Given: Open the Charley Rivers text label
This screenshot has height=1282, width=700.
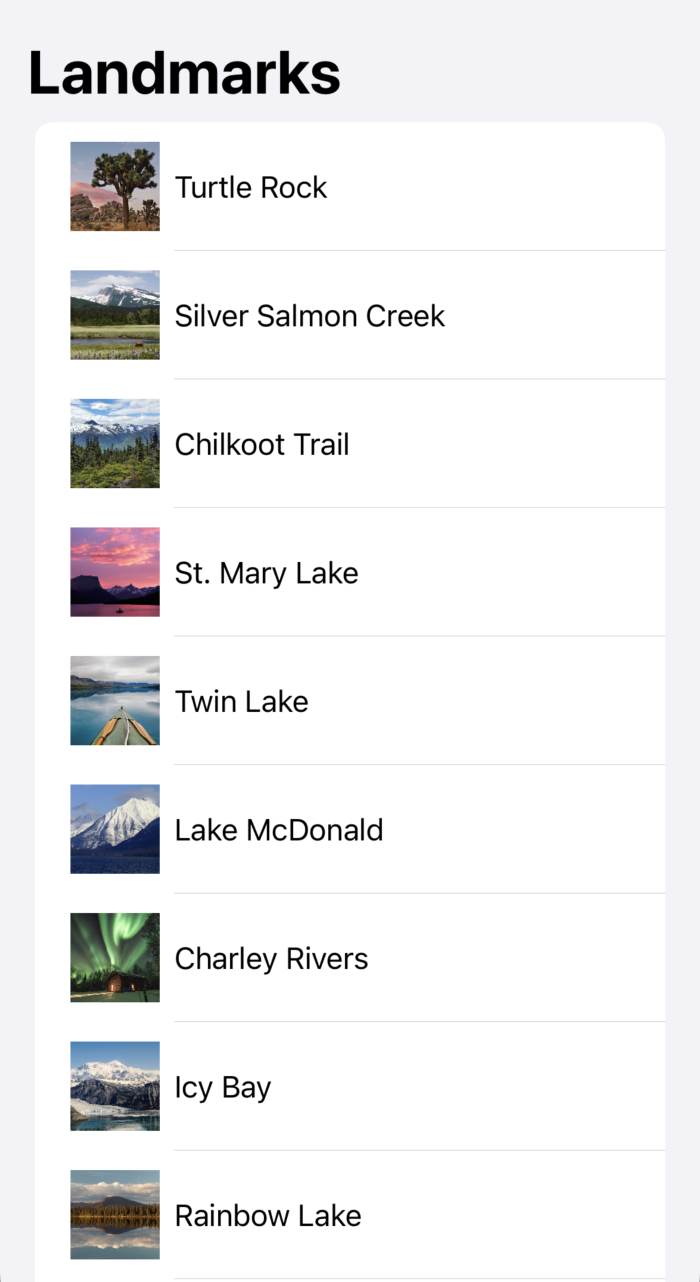Looking at the screenshot, I should (271, 958).
